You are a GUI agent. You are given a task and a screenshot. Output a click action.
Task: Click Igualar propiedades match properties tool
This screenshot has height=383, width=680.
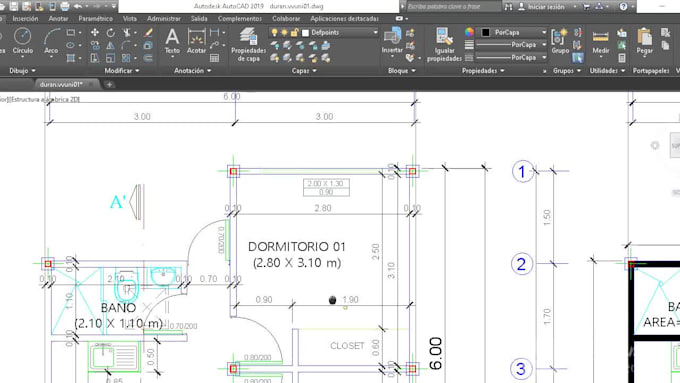[444, 44]
